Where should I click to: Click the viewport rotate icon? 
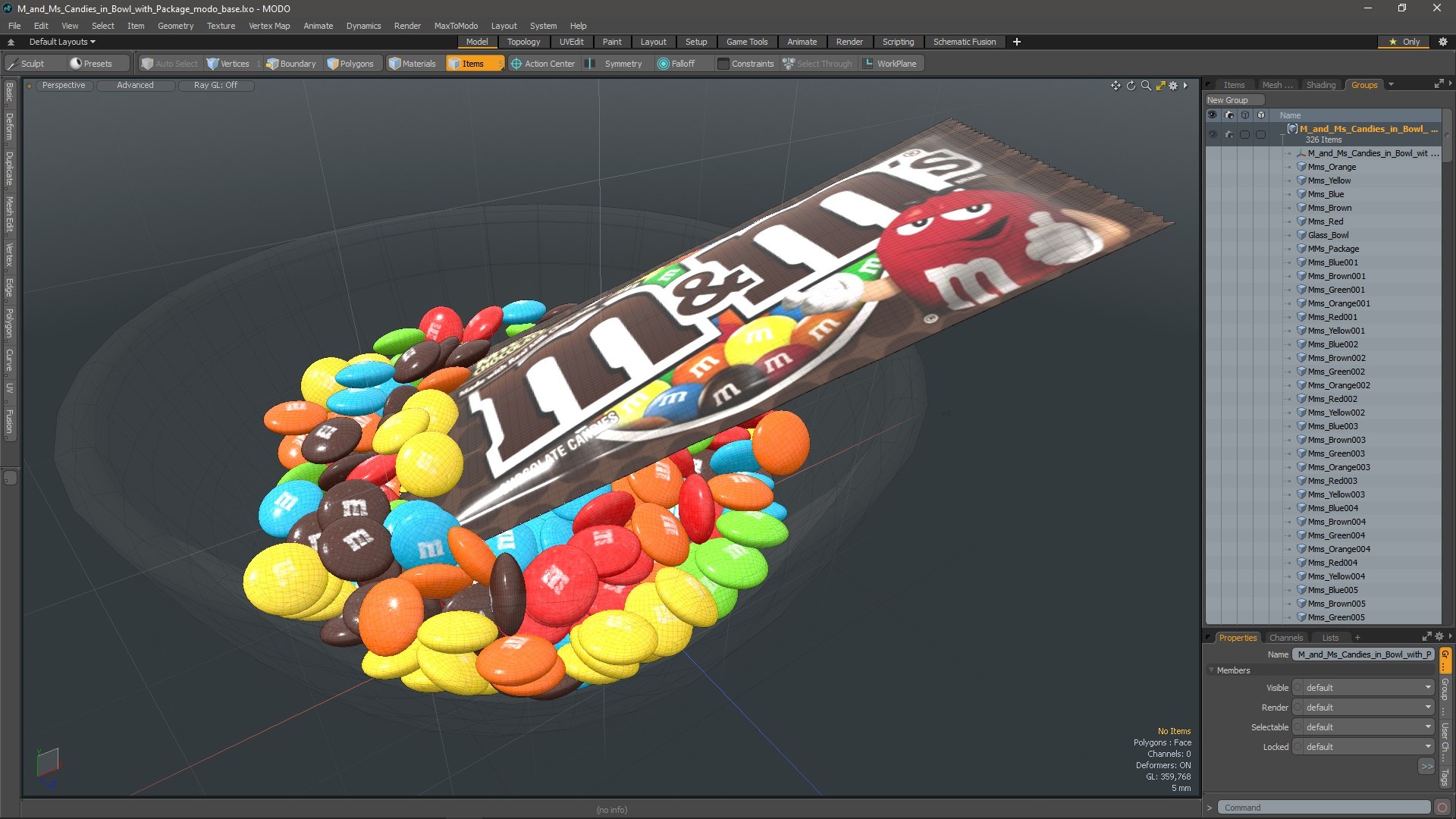(1131, 86)
